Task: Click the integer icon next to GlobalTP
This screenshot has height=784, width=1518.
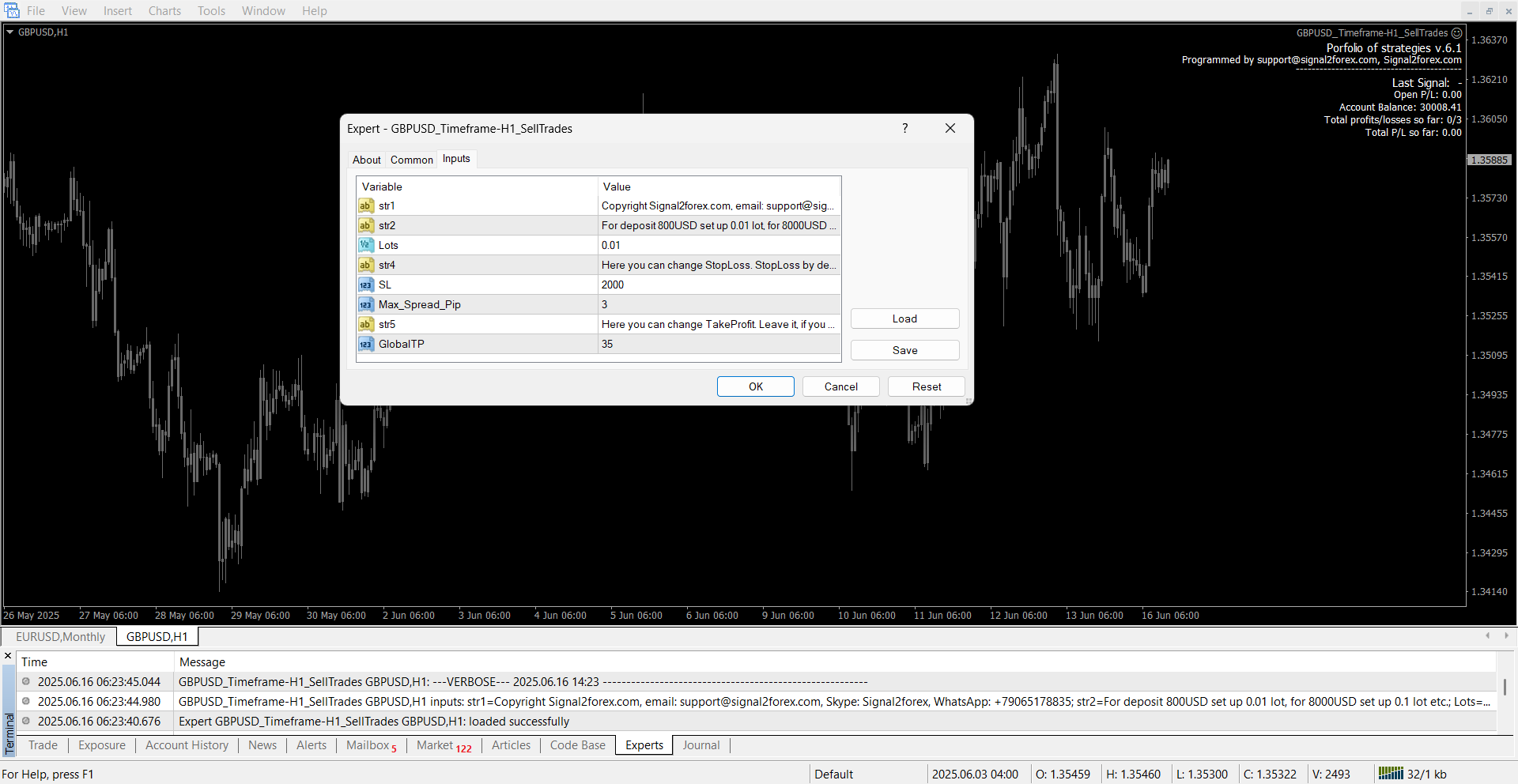Action: [365, 344]
